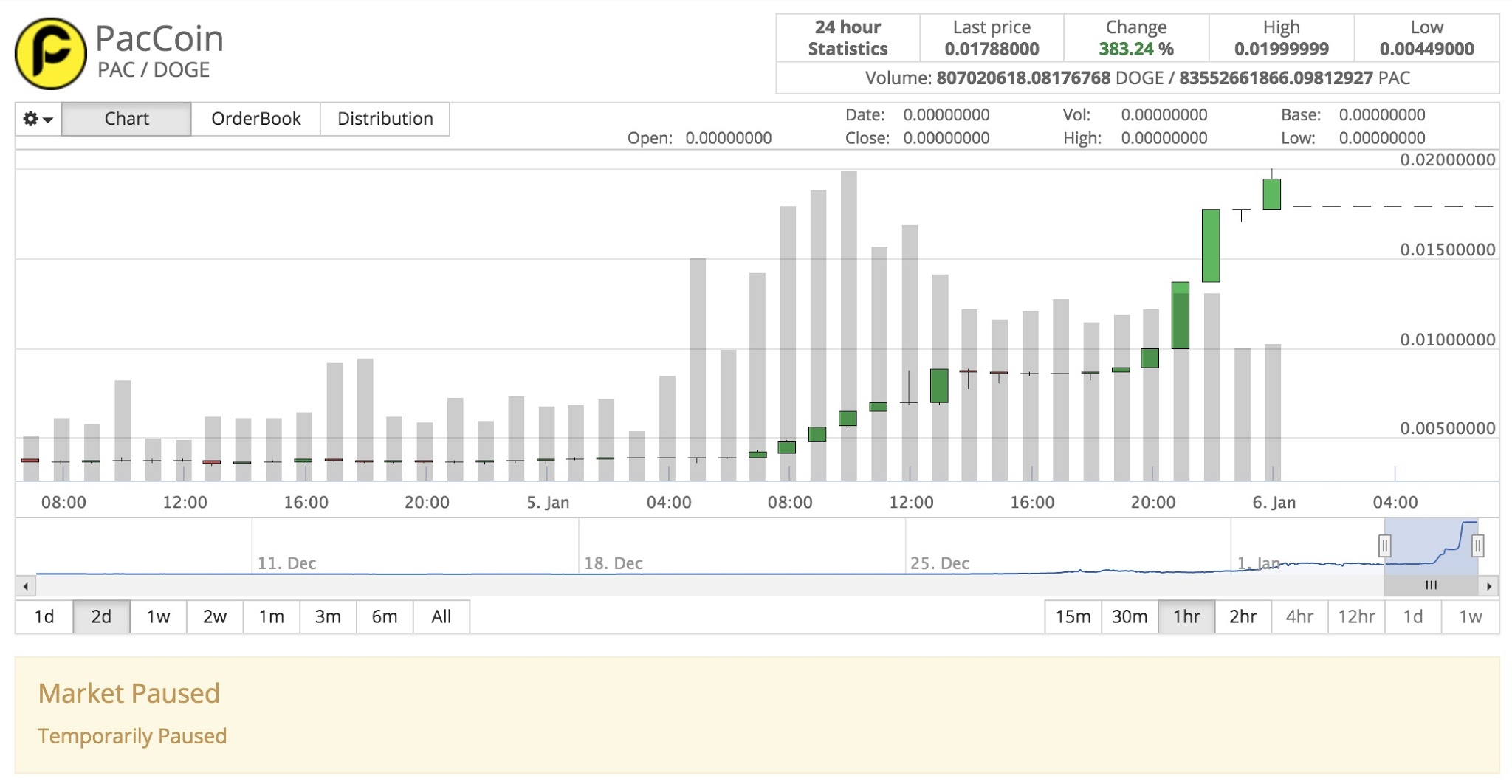This screenshot has height=784, width=1512.
Task: Choose 1w candle interval on right
Action: [1470, 616]
